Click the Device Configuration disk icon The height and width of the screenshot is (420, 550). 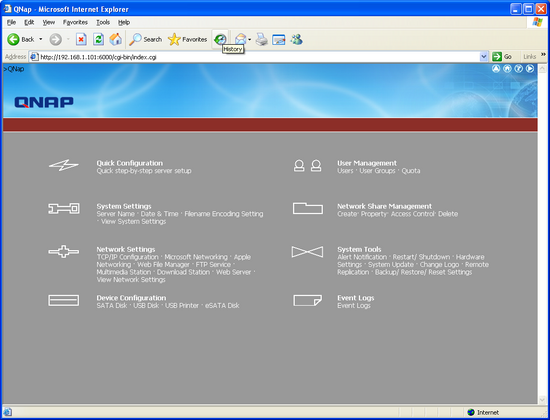click(x=63, y=300)
